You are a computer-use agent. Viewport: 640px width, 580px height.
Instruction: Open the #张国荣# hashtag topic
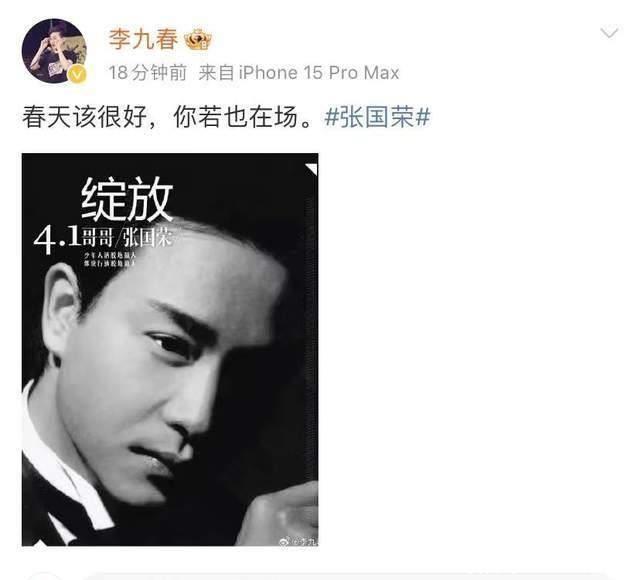377,117
